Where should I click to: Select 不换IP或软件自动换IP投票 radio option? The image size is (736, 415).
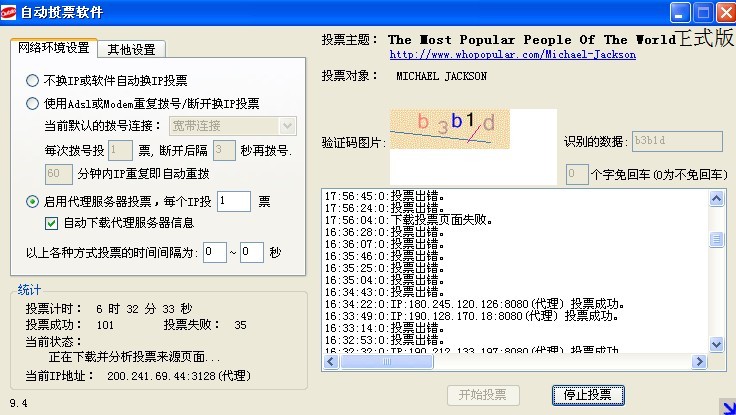33,80
